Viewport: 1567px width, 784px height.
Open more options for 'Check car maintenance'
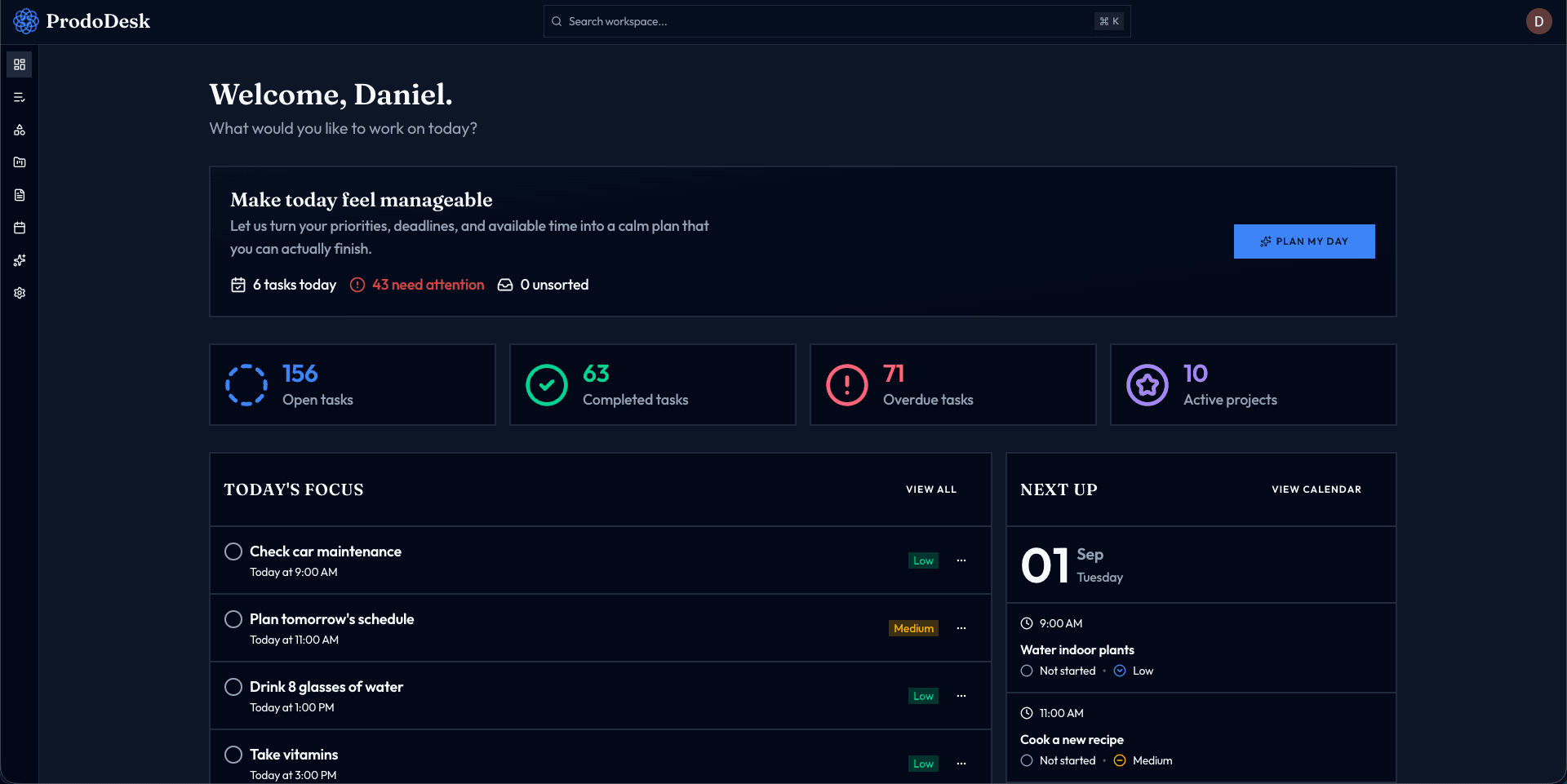pyautogui.click(x=961, y=560)
